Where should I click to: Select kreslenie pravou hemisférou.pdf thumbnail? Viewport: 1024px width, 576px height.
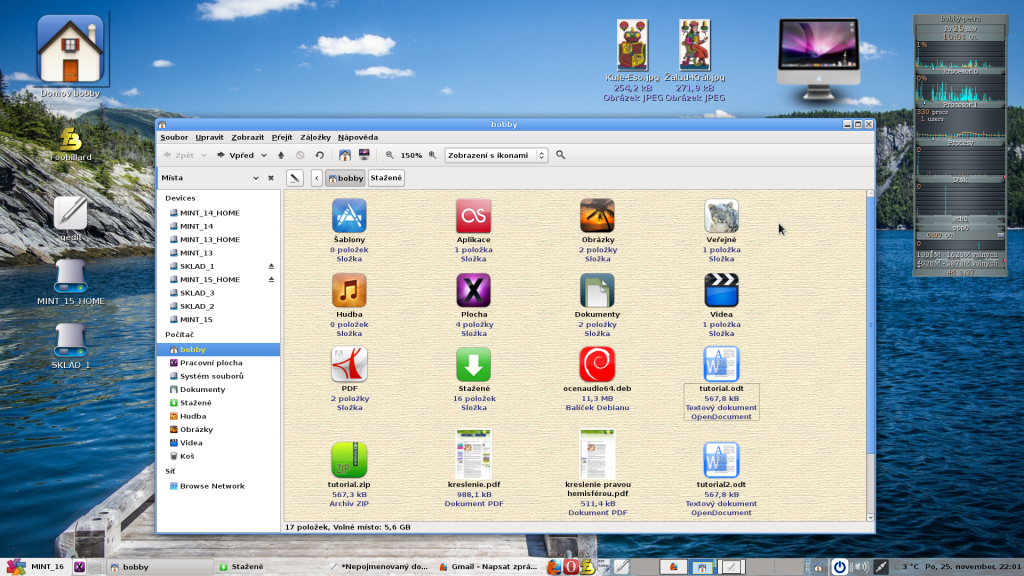(597, 454)
